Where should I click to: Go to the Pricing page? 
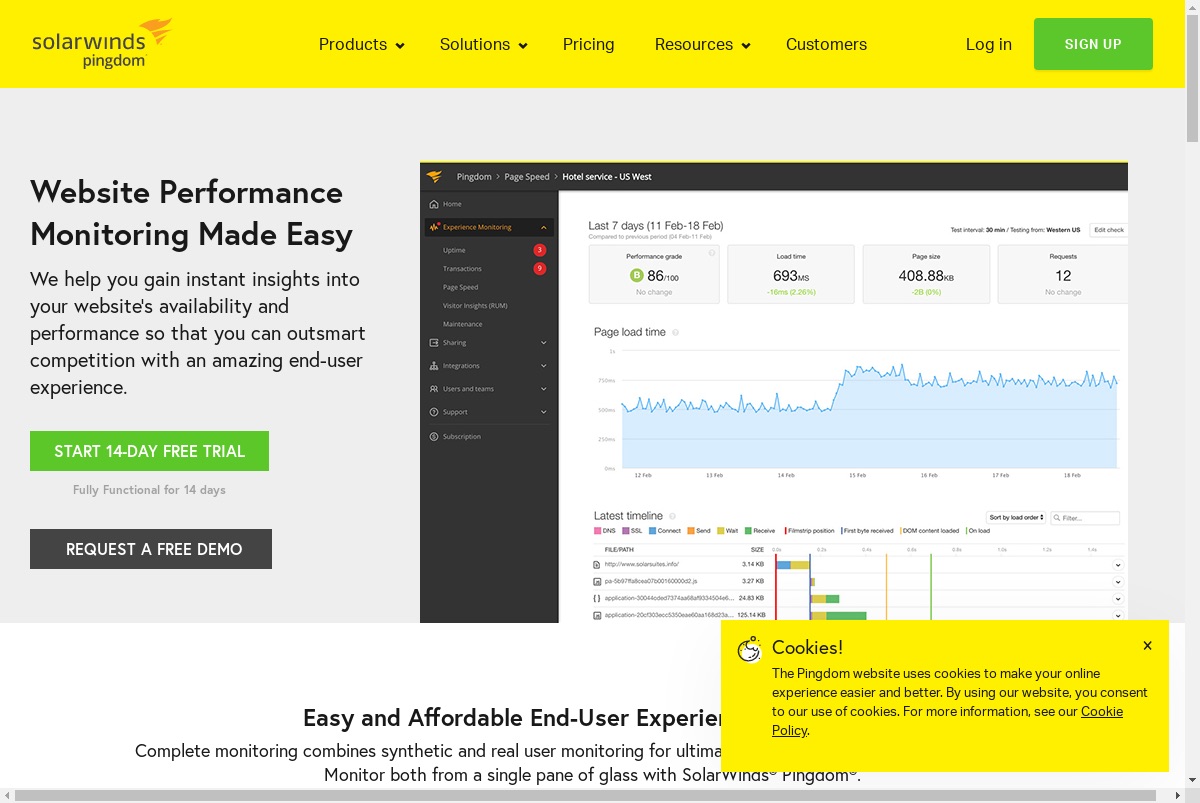(588, 44)
